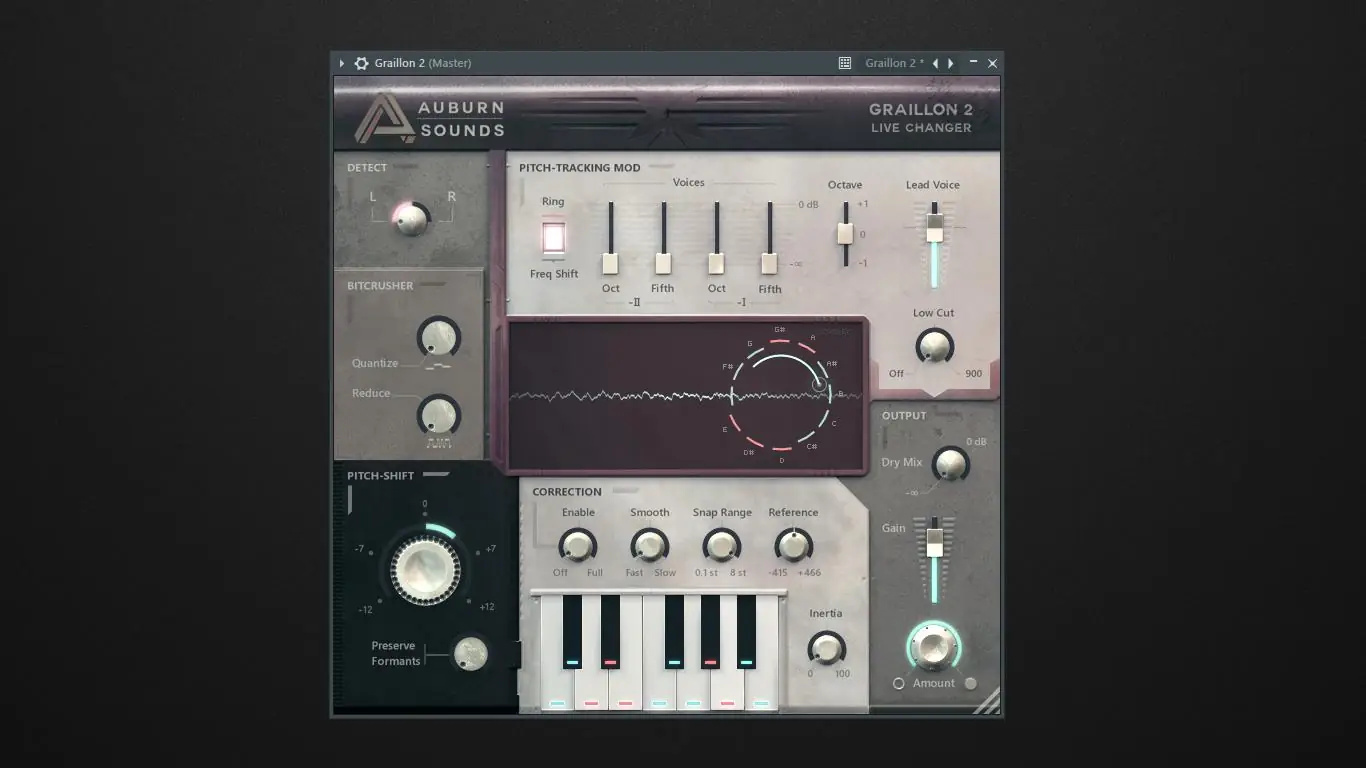The image size is (1366, 768).
Task: Switch to next preset arrow
Action: point(951,63)
